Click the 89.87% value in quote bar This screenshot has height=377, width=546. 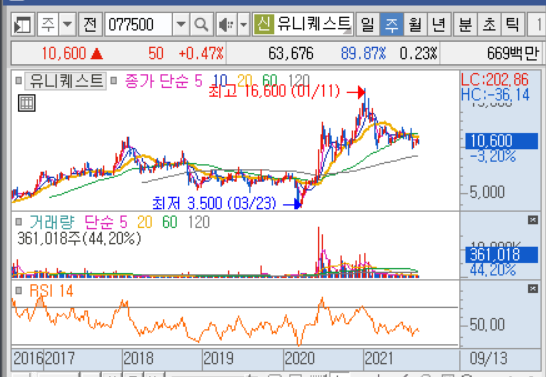coord(364,53)
